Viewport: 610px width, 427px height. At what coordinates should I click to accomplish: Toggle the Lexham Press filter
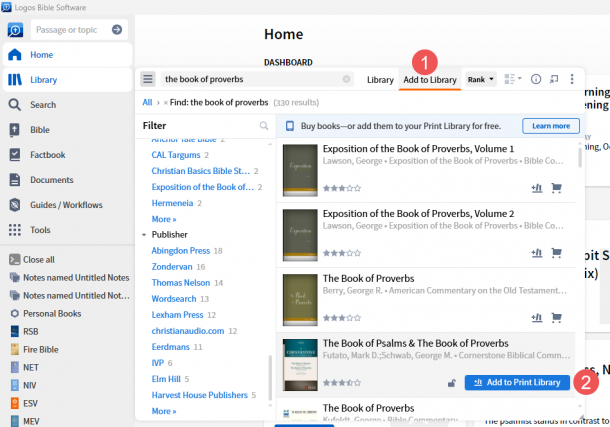178,315
